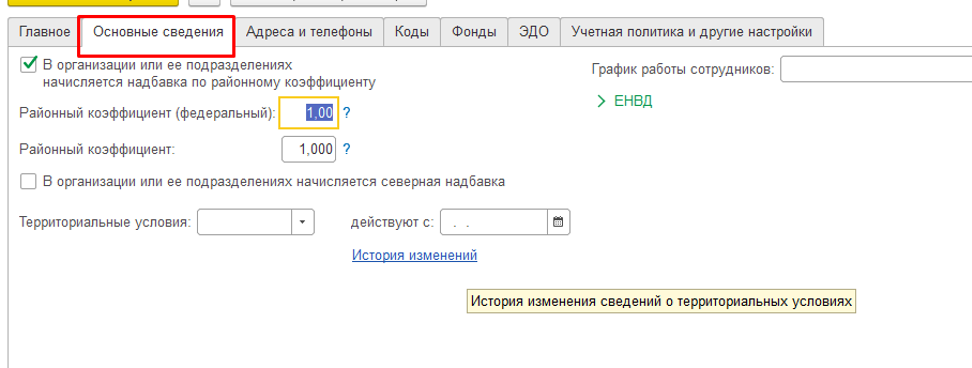This screenshot has width=972, height=368.
Task: Focus the Районный коэффициент 1,000 field
Action: [309, 149]
